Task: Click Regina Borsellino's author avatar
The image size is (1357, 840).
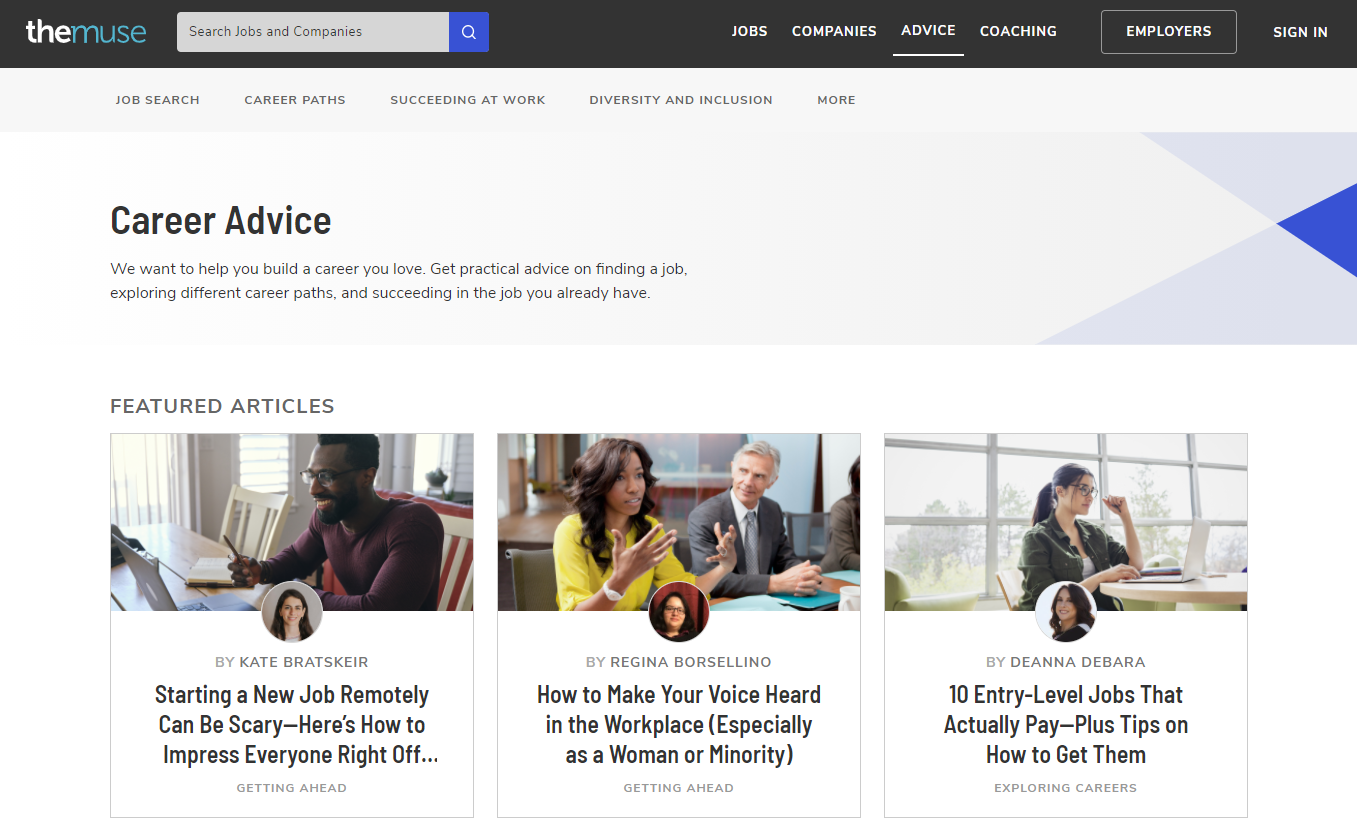Action: 679,612
